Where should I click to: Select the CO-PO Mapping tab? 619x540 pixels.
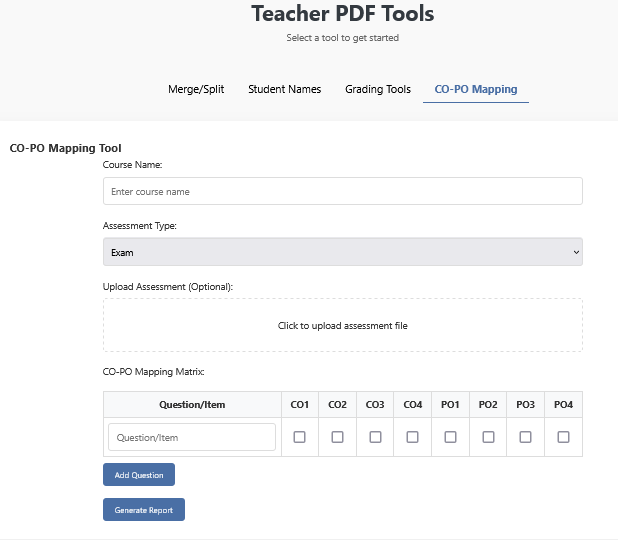476,89
